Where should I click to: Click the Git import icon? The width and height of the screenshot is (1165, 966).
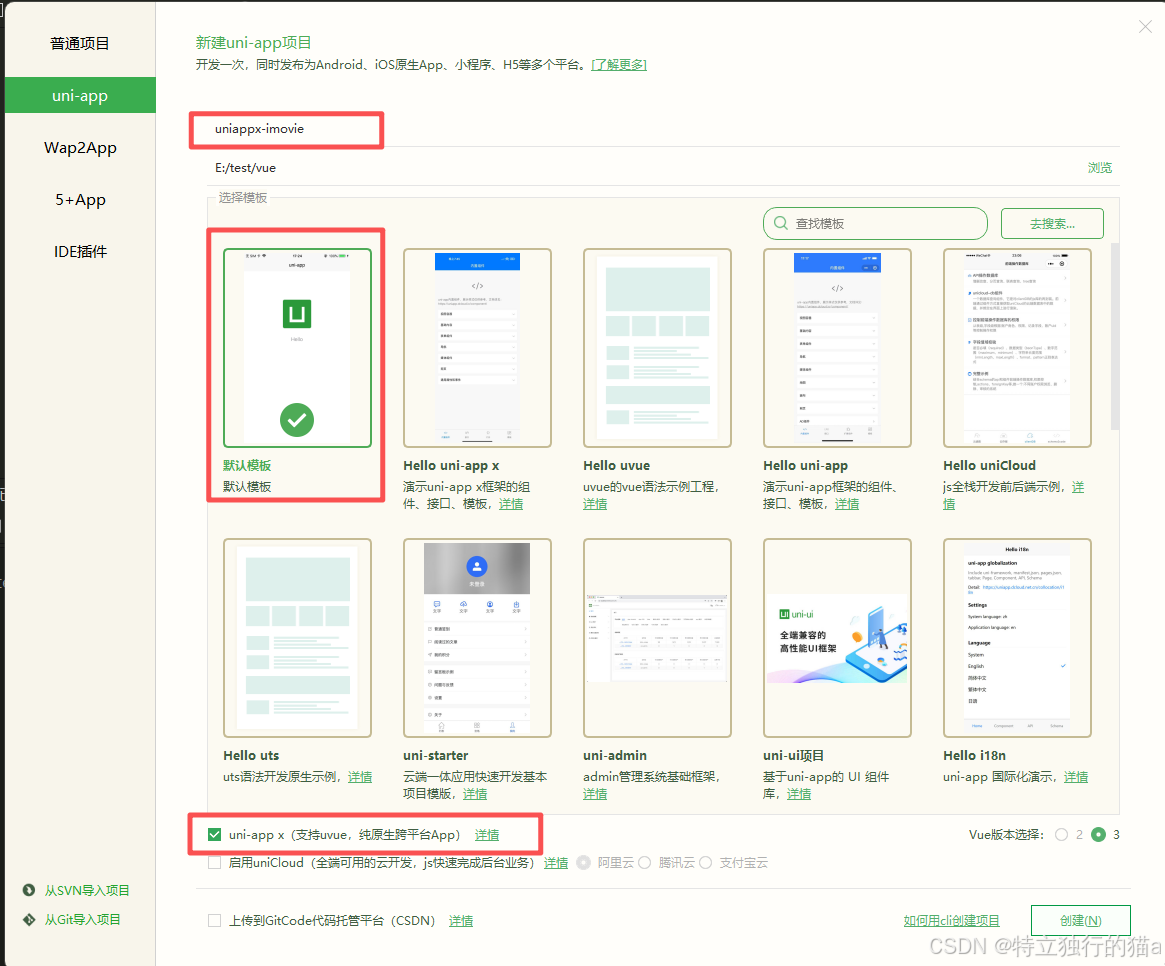(x=29, y=919)
